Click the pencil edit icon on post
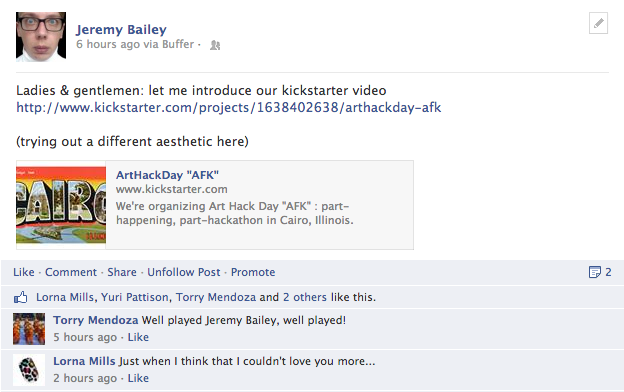The height and width of the screenshot is (392, 624). [x=598, y=23]
